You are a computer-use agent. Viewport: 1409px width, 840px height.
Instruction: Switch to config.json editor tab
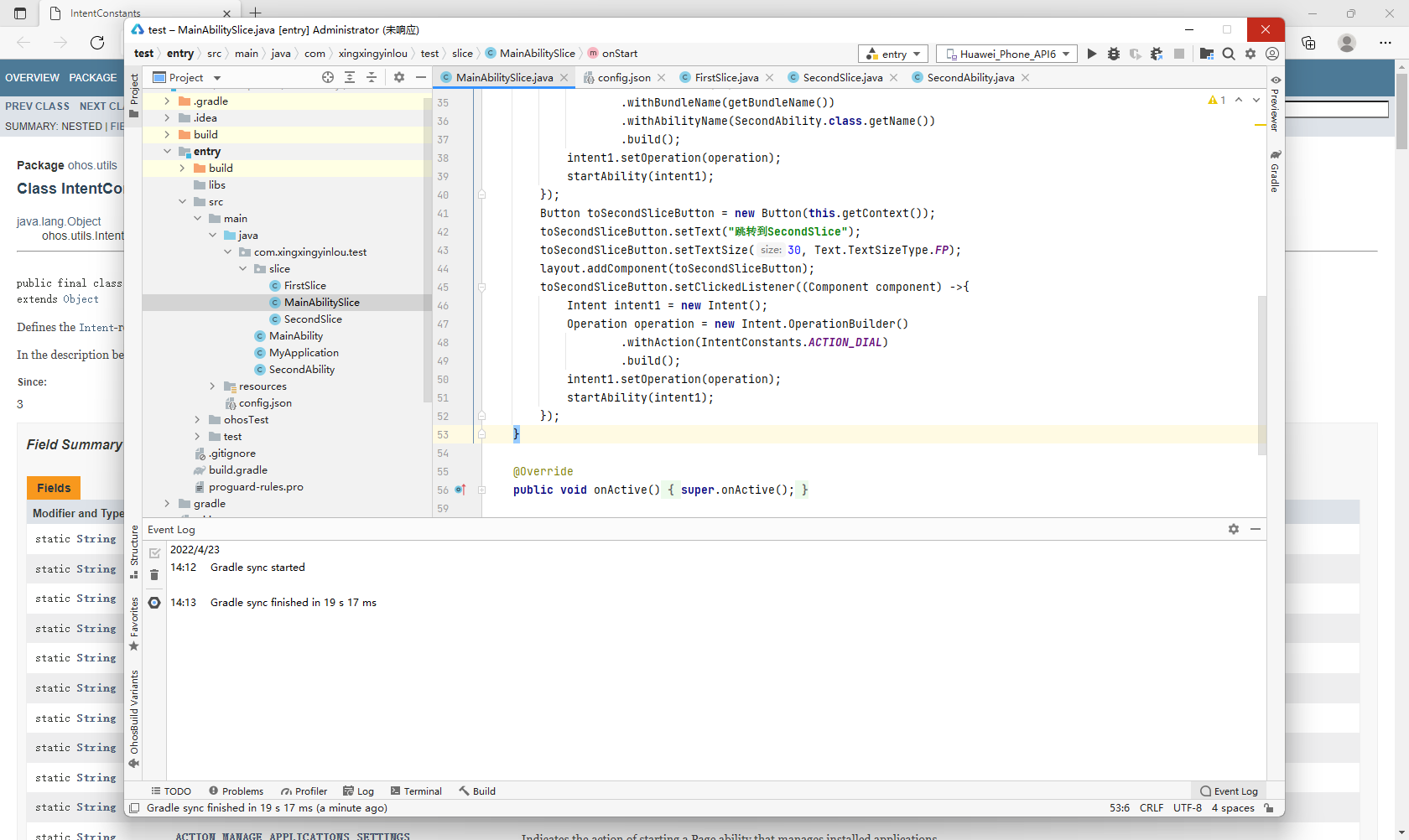coord(624,77)
